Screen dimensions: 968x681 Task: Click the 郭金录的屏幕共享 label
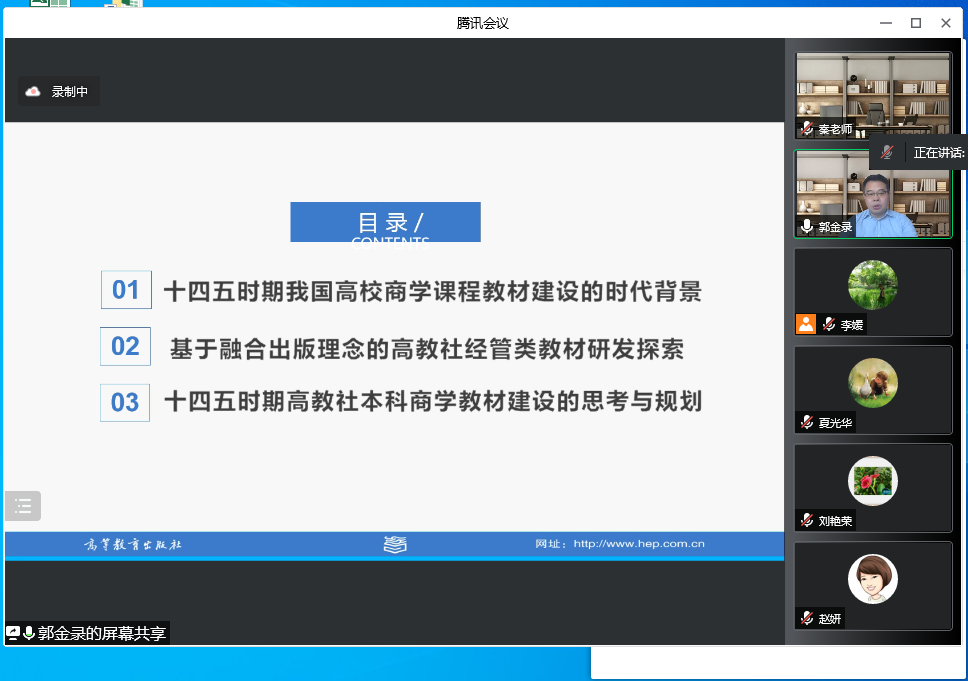(x=102, y=633)
